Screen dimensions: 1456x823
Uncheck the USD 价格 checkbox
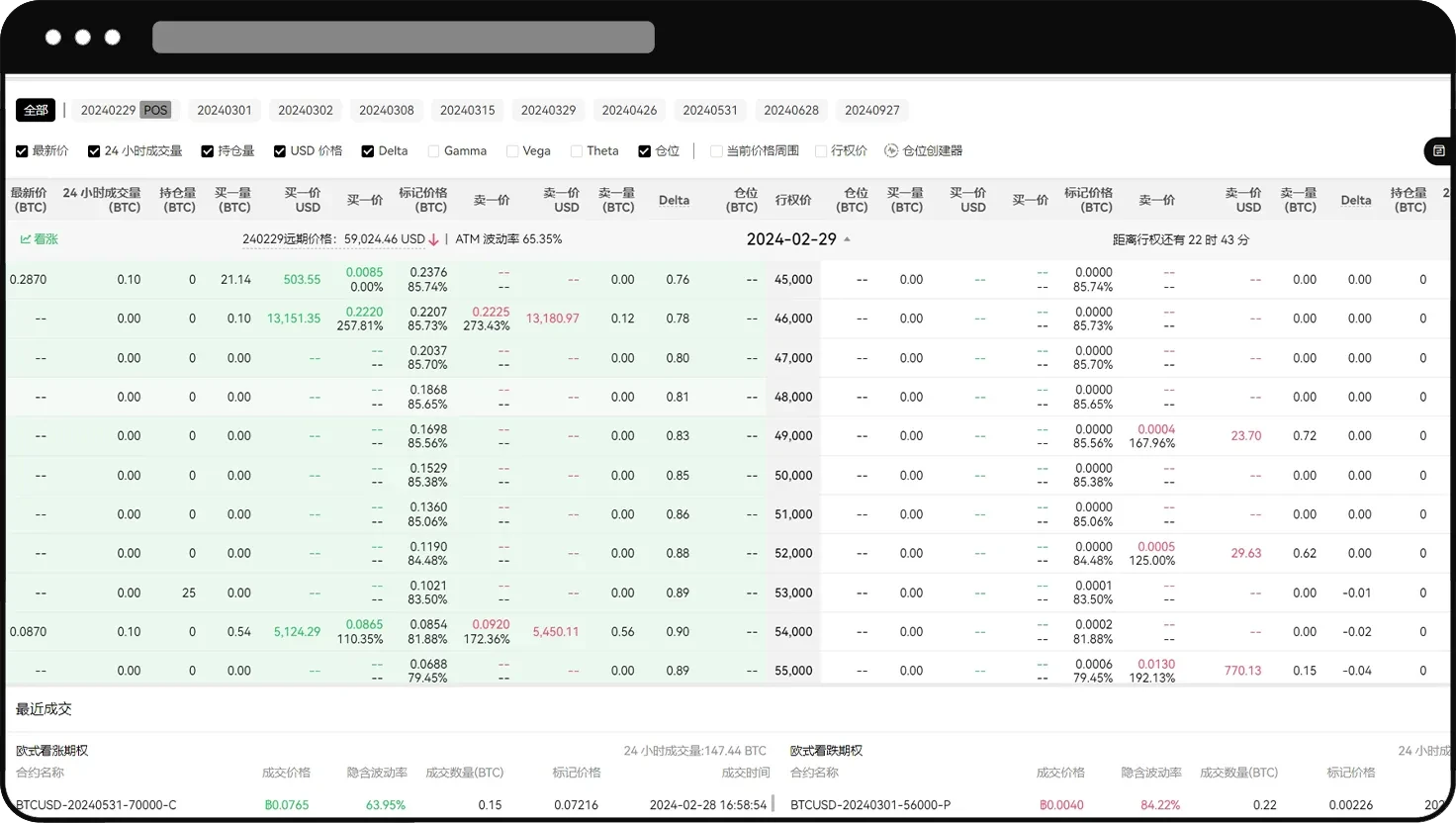coord(280,151)
